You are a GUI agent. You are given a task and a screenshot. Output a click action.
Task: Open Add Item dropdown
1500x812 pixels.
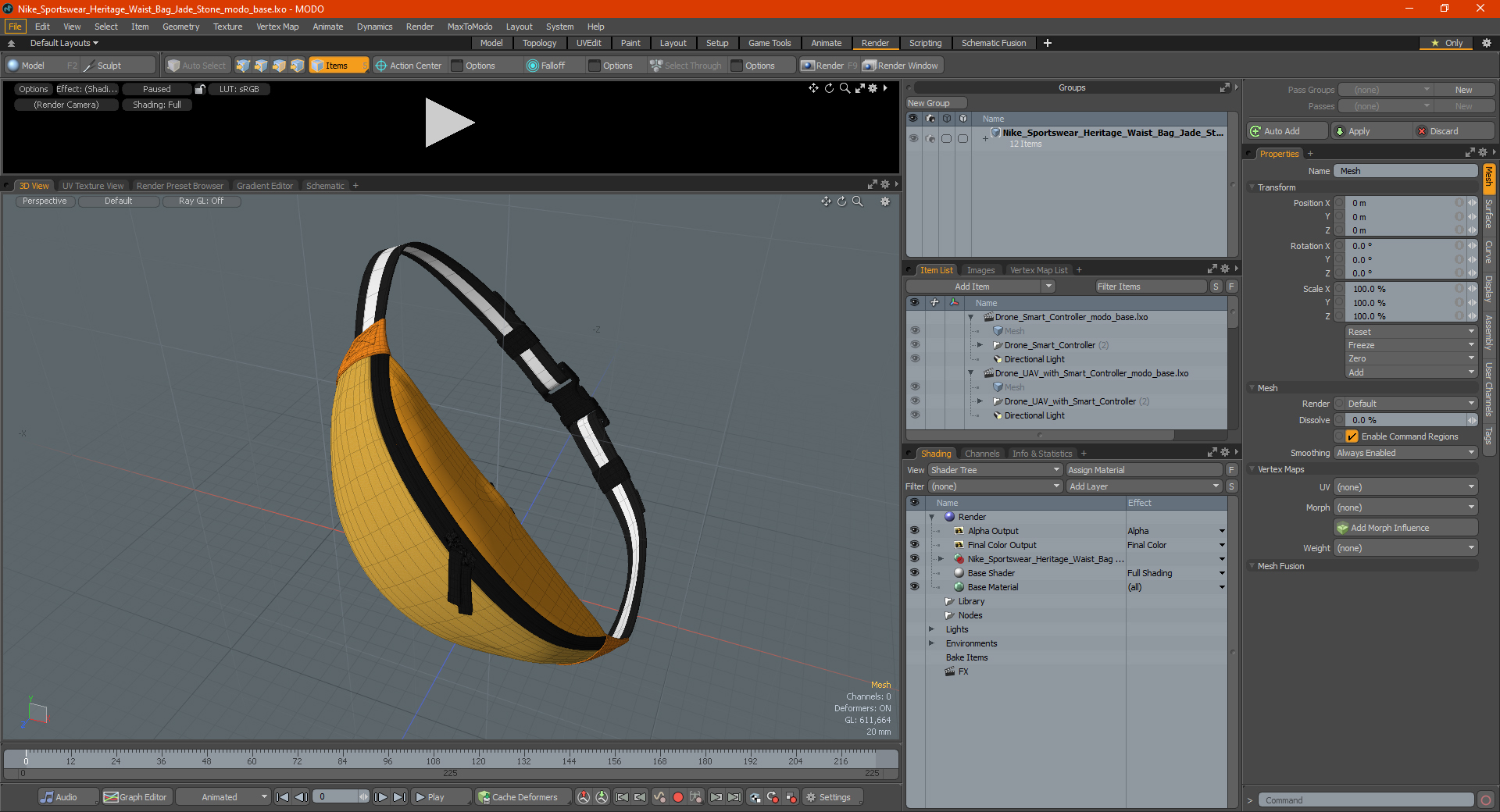981,287
